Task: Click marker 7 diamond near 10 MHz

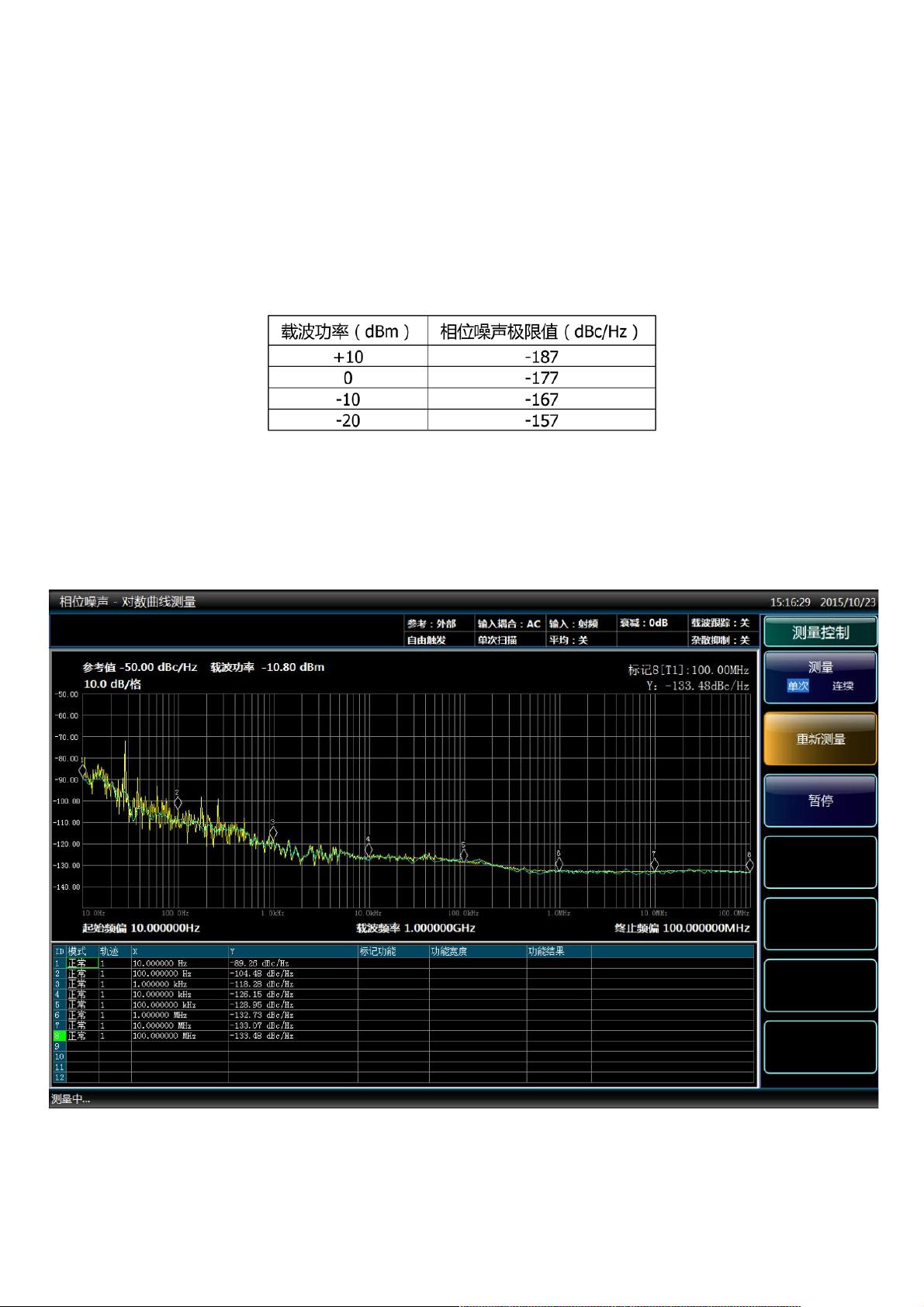Action: click(x=654, y=865)
